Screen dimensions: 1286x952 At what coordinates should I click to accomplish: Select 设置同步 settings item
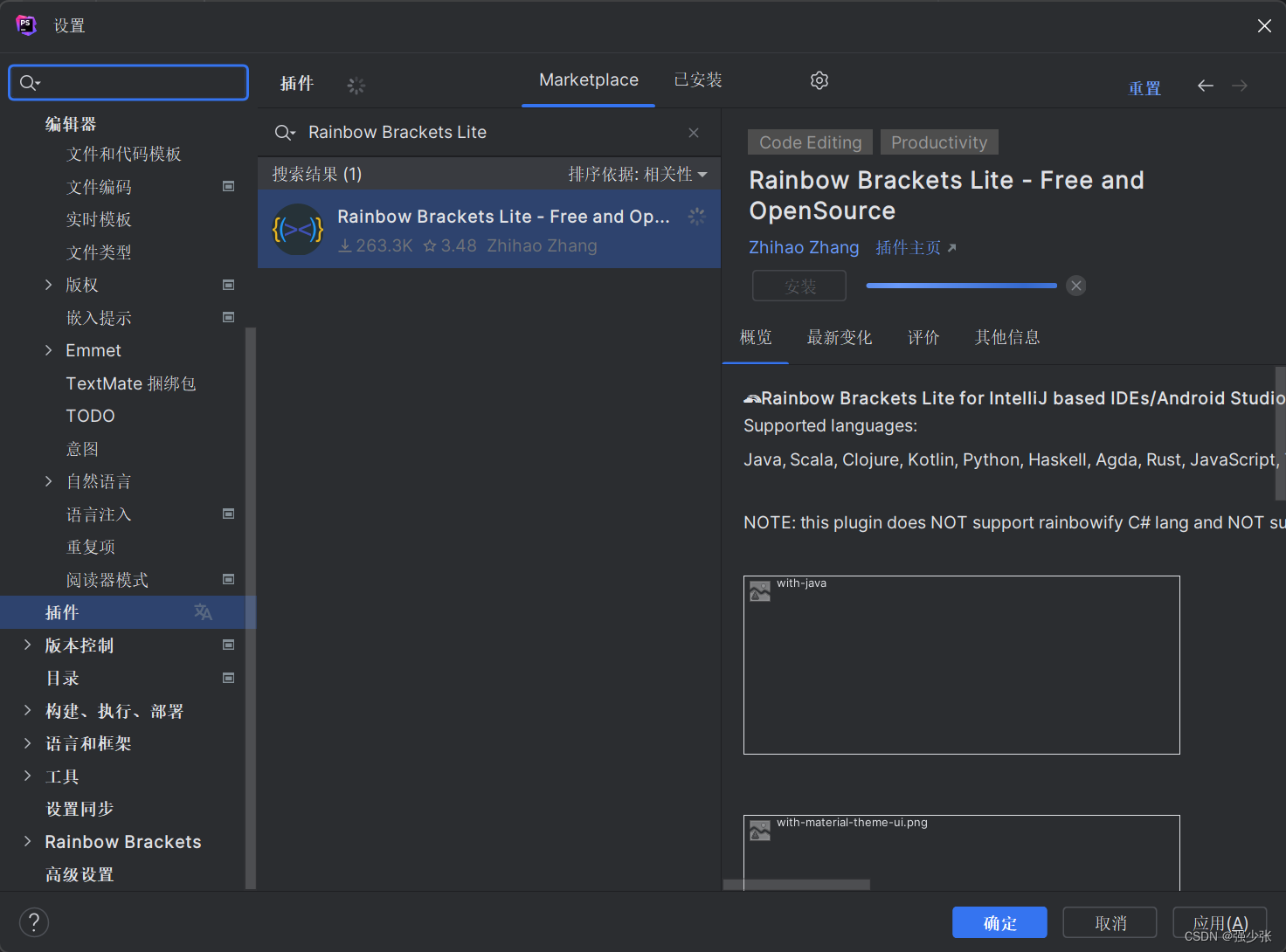80,809
